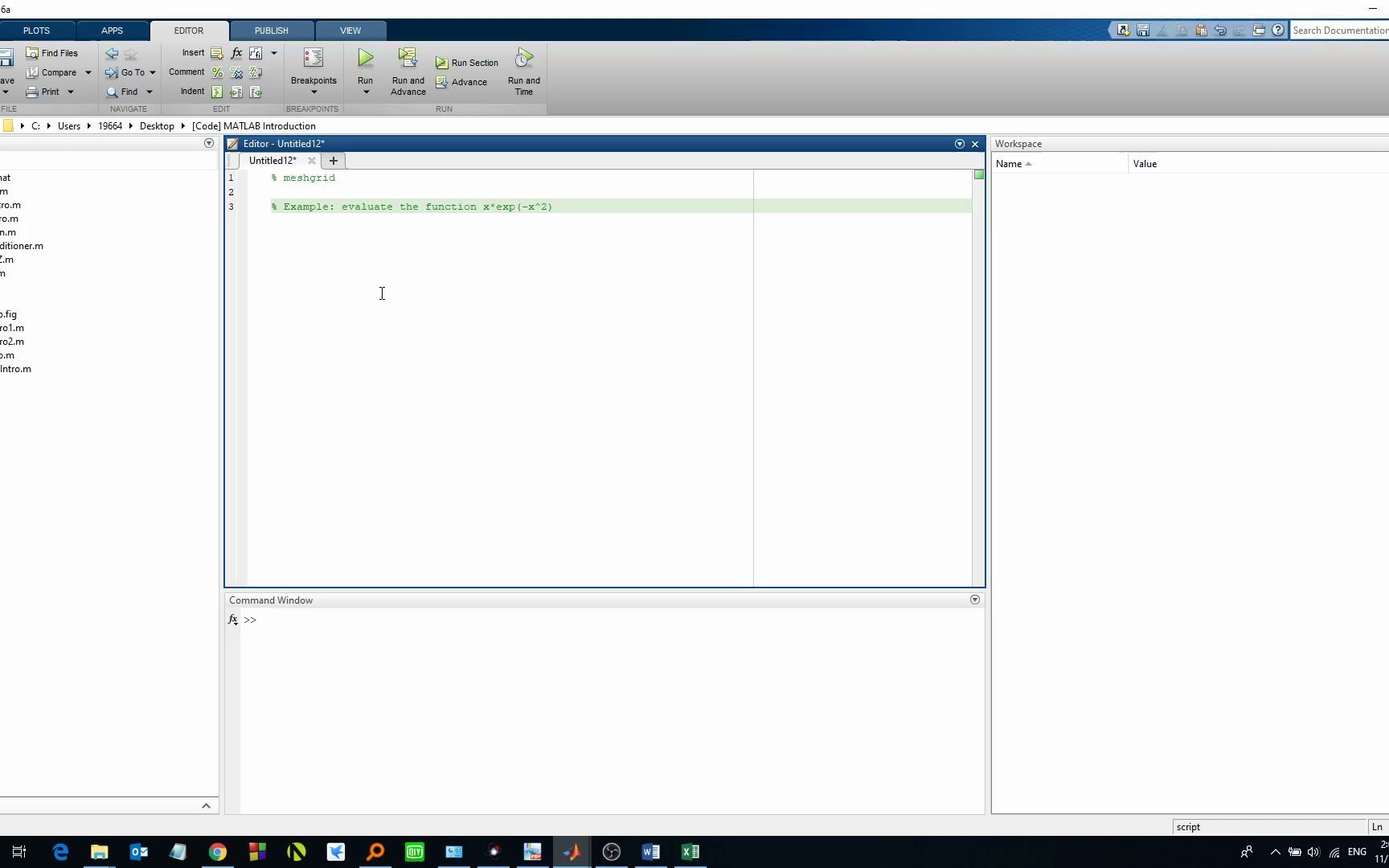Switch to the EDITOR tab
This screenshot has width=1389, height=868.
[x=189, y=31]
